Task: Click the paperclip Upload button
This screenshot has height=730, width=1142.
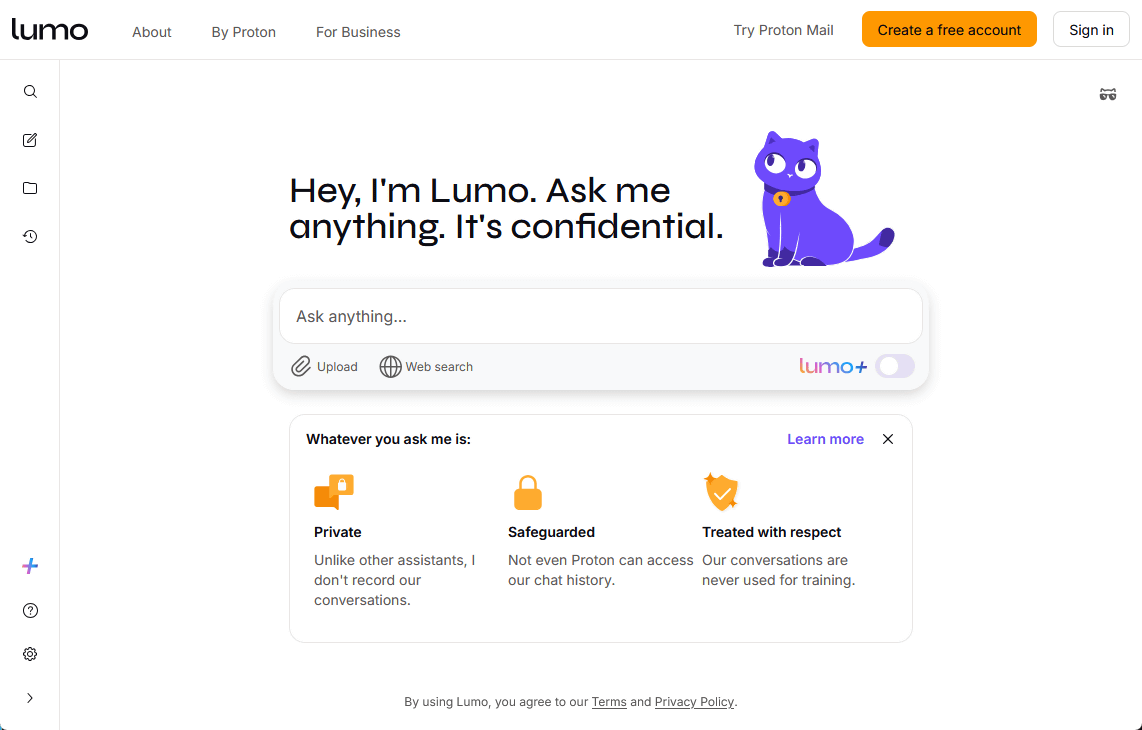Action: tap(324, 367)
